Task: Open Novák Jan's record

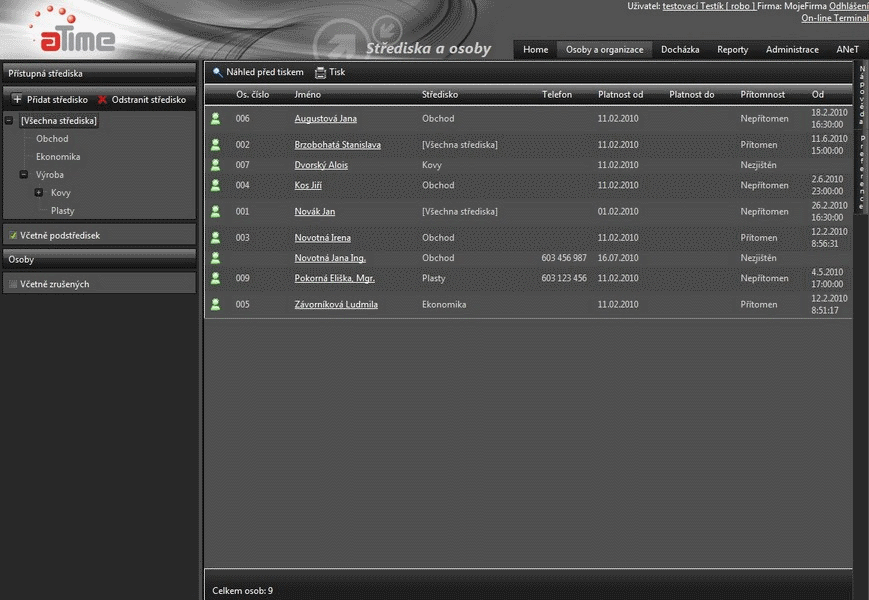Action: 315,211
